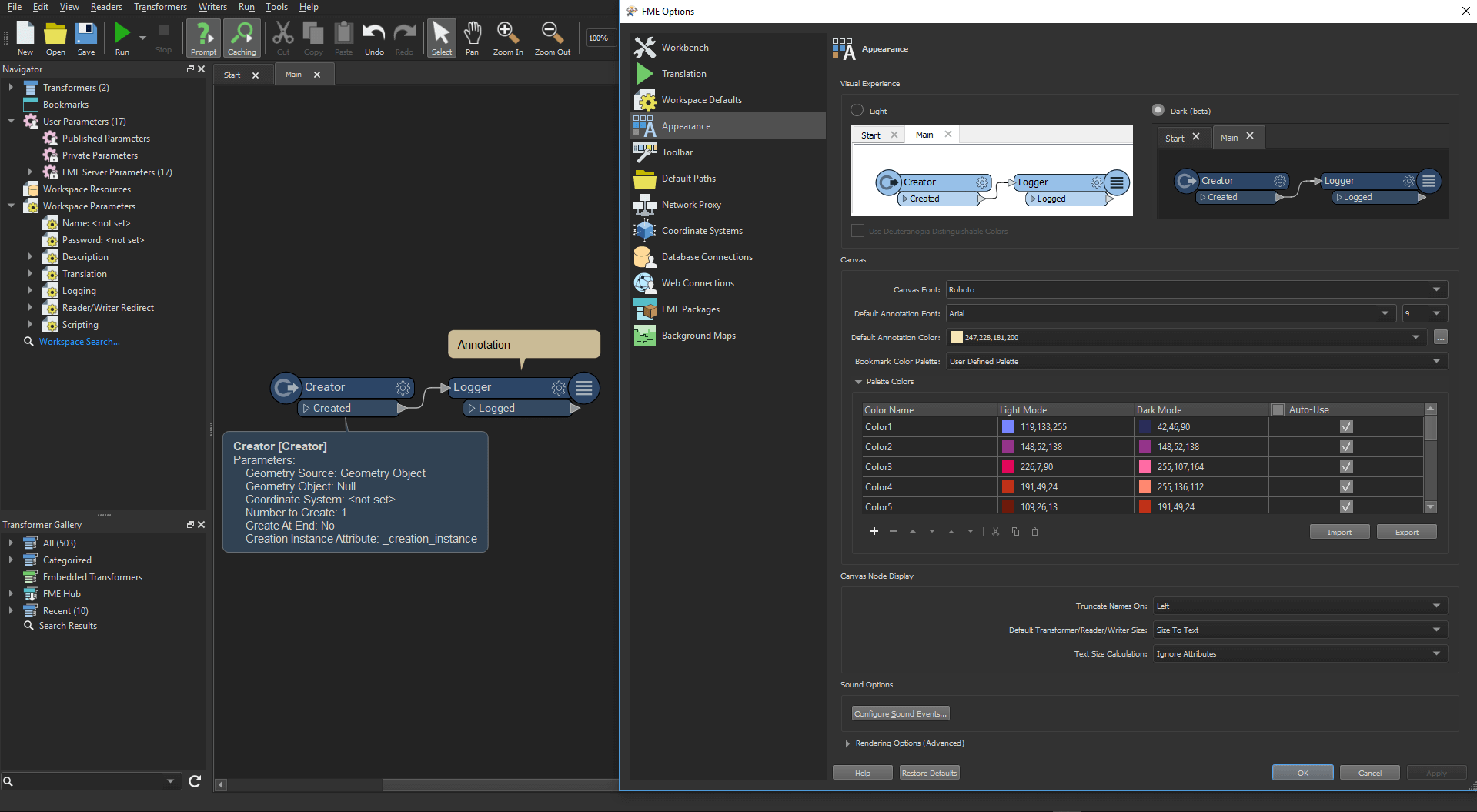Viewport: 1477px width, 812px height.
Task: Select Toolbar in FME Options sidebar
Action: tap(727, 152)
